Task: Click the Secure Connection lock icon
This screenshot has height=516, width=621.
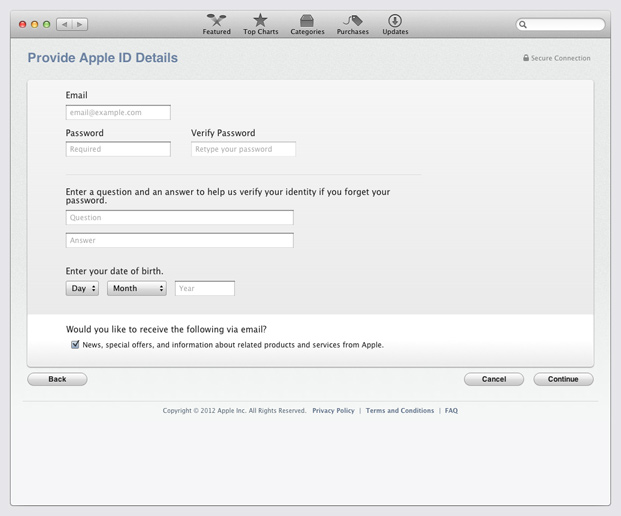Action: 526,58
